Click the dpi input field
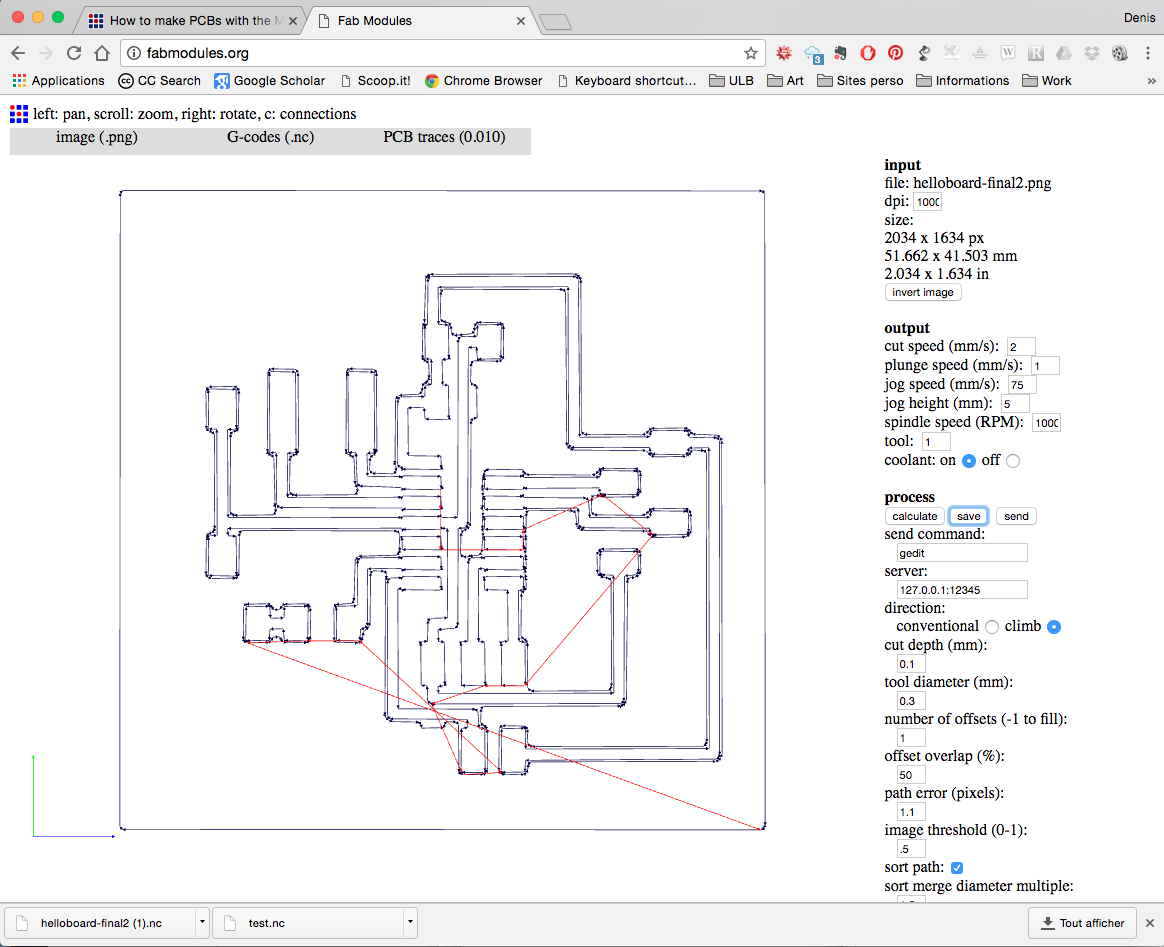1164x947 pixels. point(927,202)
